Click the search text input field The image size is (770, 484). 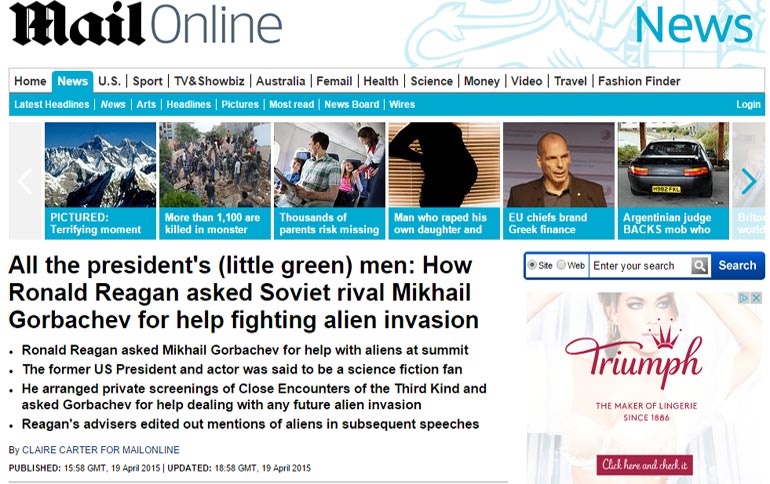pyautogui.click(x=640, y=266)
